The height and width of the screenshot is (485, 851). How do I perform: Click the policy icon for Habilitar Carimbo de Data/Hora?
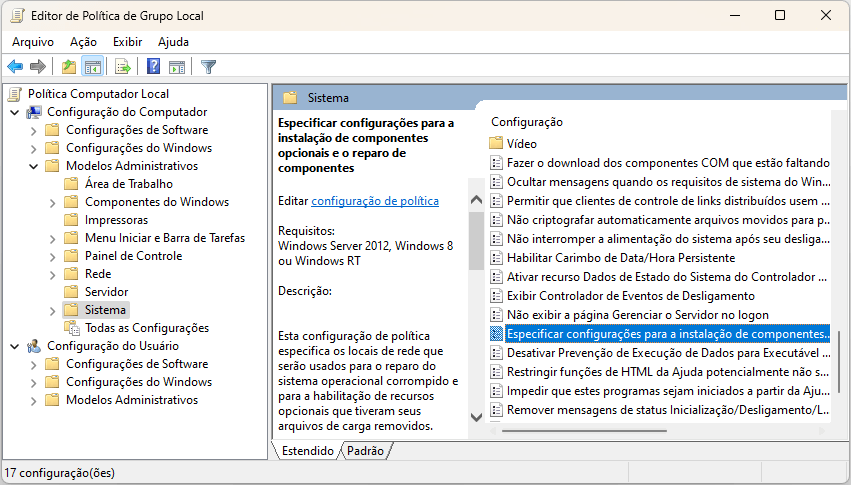(x=496, y=258)
